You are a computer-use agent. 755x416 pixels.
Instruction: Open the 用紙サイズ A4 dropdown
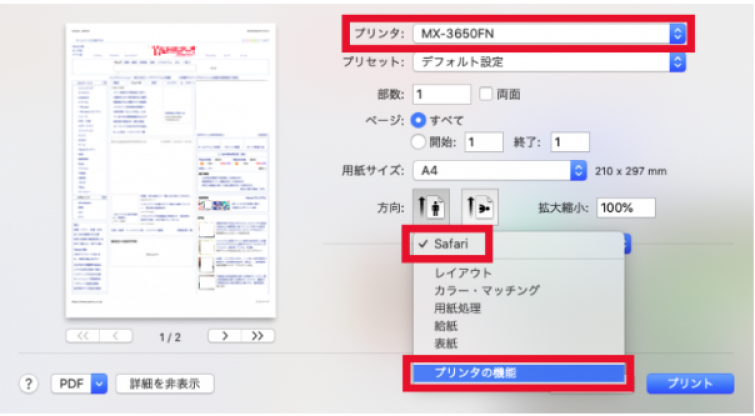[x=500, y=170]
